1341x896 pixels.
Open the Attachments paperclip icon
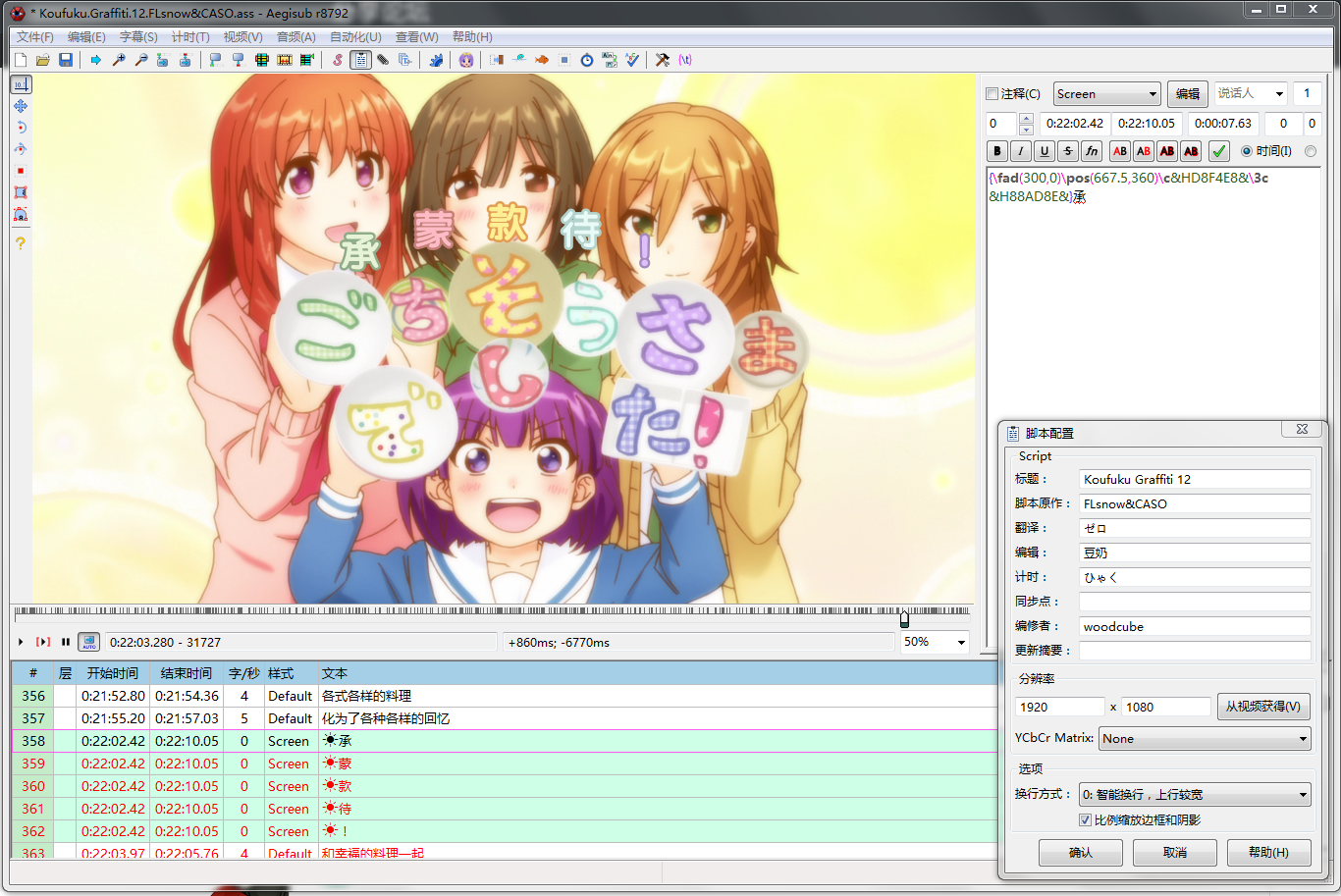pos(383,60)
